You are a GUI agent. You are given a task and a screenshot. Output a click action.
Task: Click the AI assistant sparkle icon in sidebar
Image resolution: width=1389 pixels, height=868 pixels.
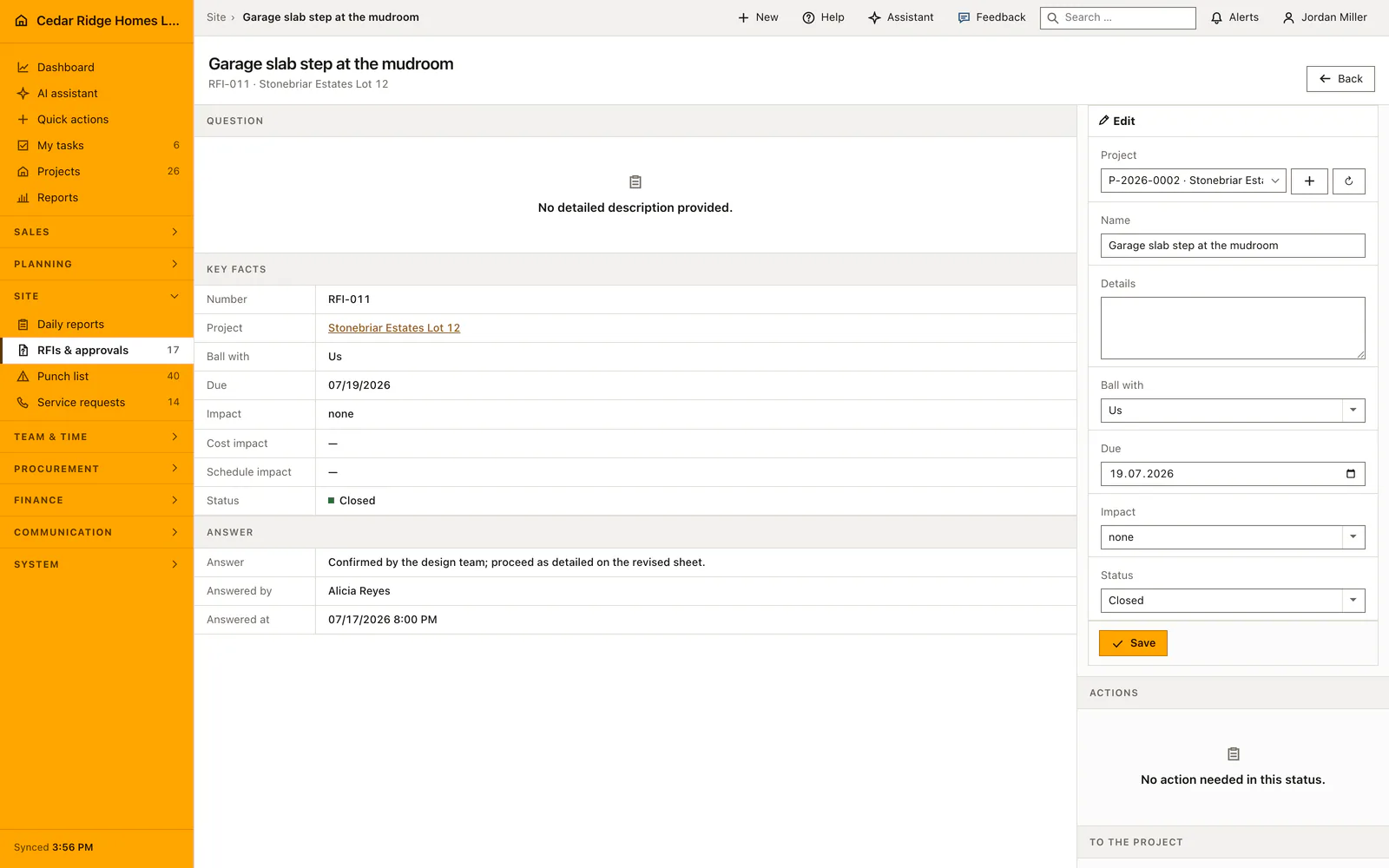coord(23,94)
